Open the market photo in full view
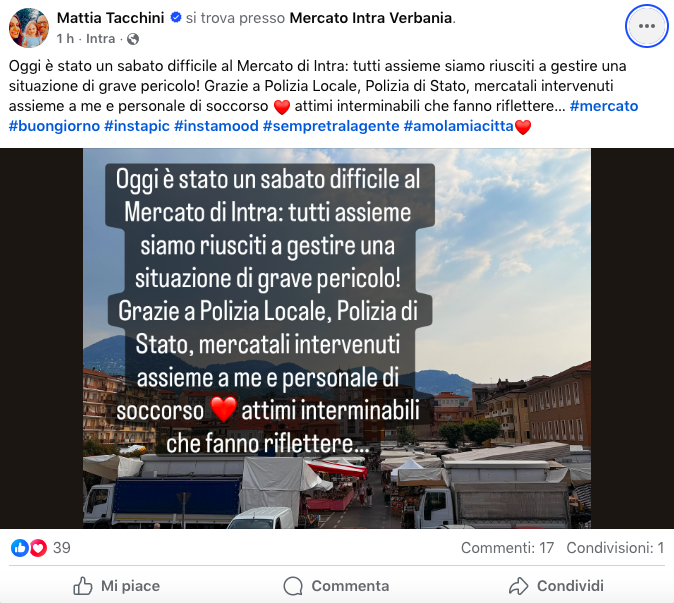Image resolution: width=674 pixels, height=603 pixels. click(x=337, y=338)
